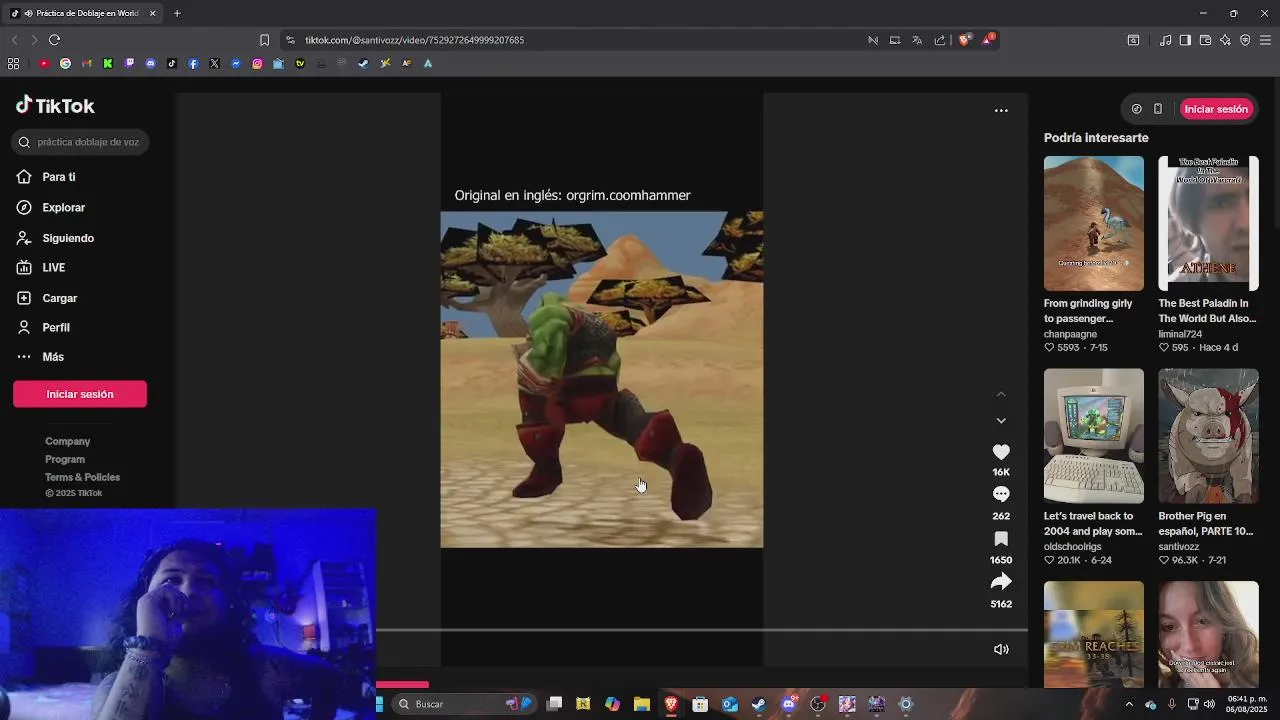The image size is (1280, 720).
Task: Open the X (Twitter) bookmark
Action: 214,63
